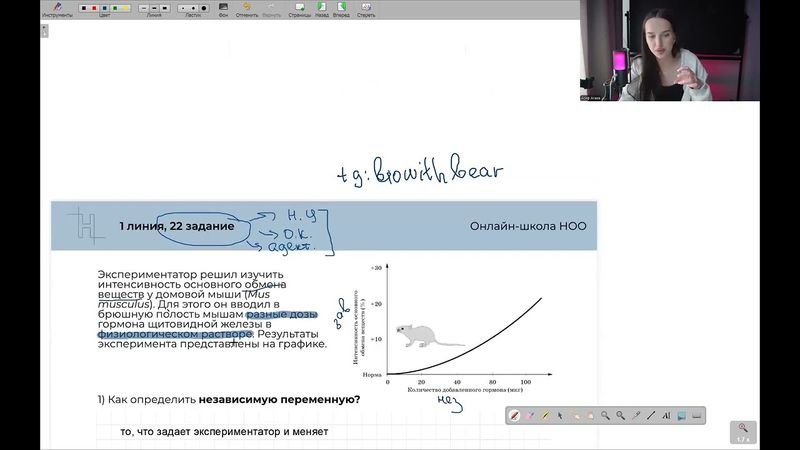Select the black pen color

tap(84, 8)
